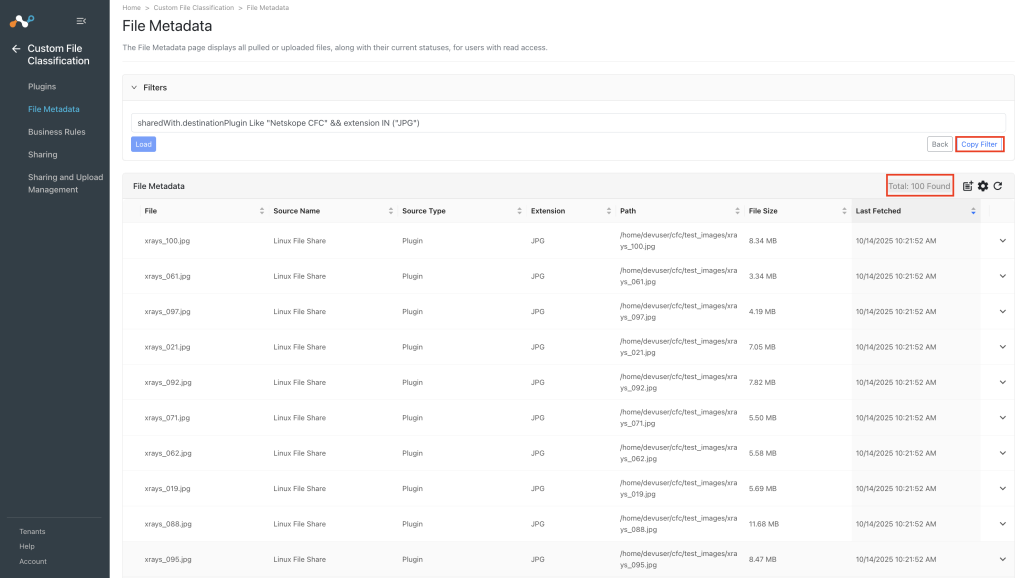Go back with the sidebar arrow icon
Viewport: 1024px width, 578px height.
click(16, 48)
